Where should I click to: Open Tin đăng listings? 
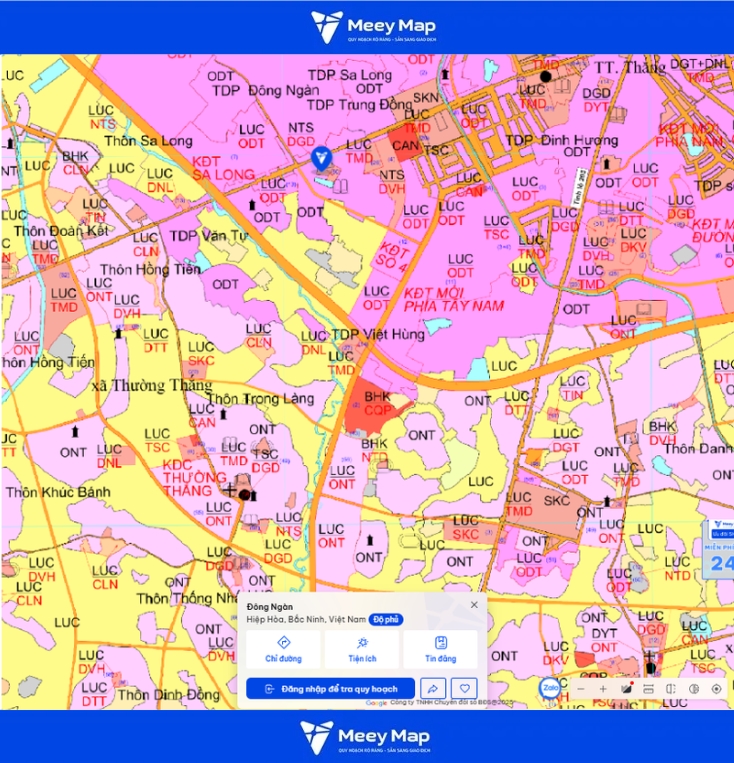[x=440, y=649]
